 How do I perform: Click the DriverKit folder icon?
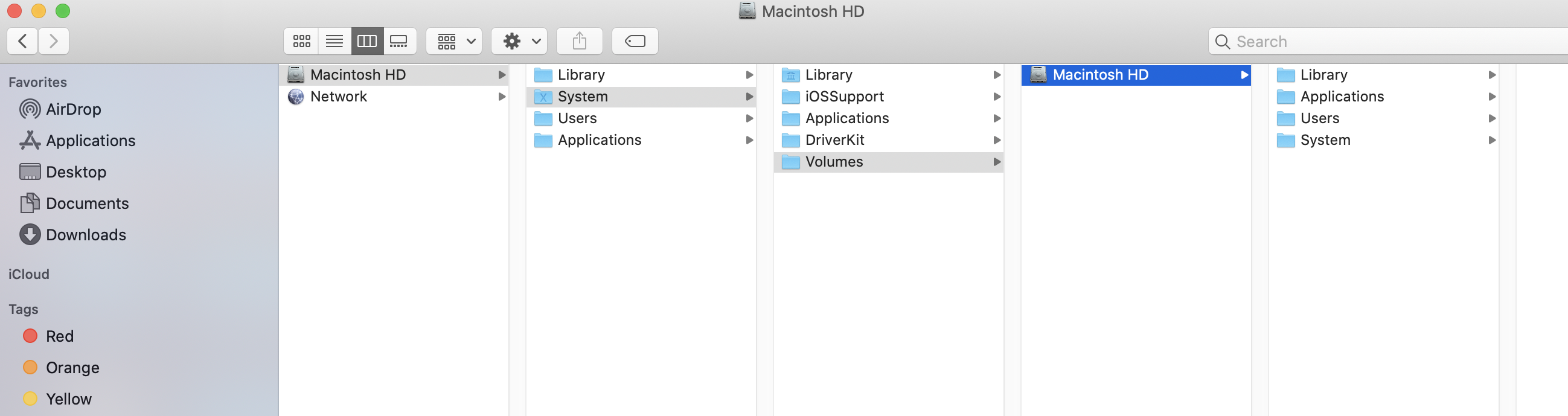pyautogui.click(x=791, y=140)
